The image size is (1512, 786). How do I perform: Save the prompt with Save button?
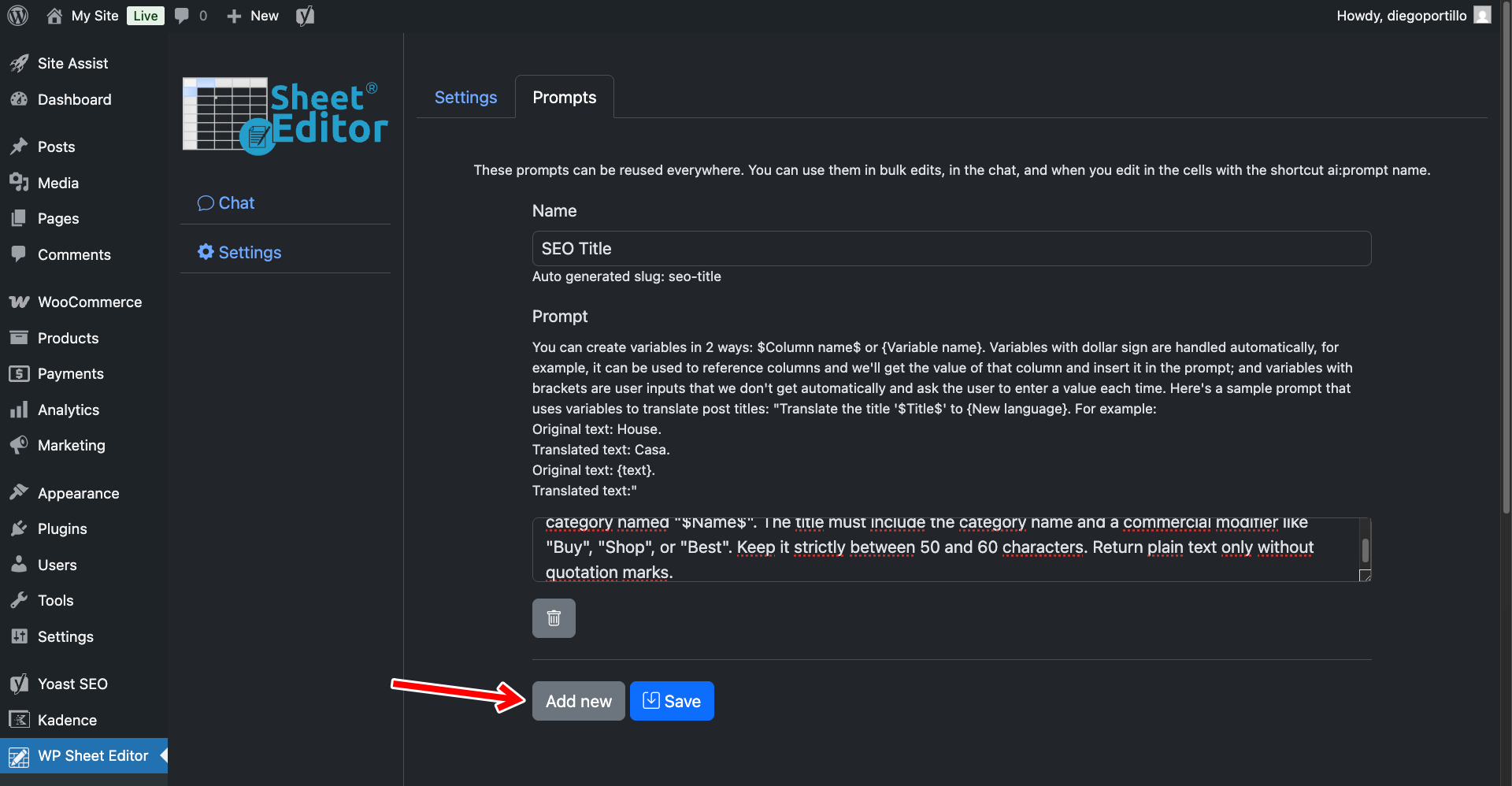tap(672, 701)
